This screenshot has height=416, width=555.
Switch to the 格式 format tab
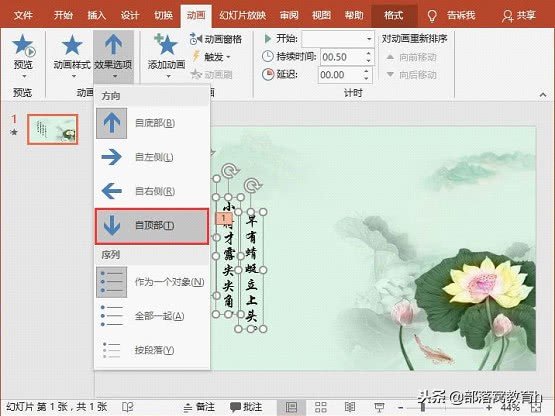pos(394,16)
